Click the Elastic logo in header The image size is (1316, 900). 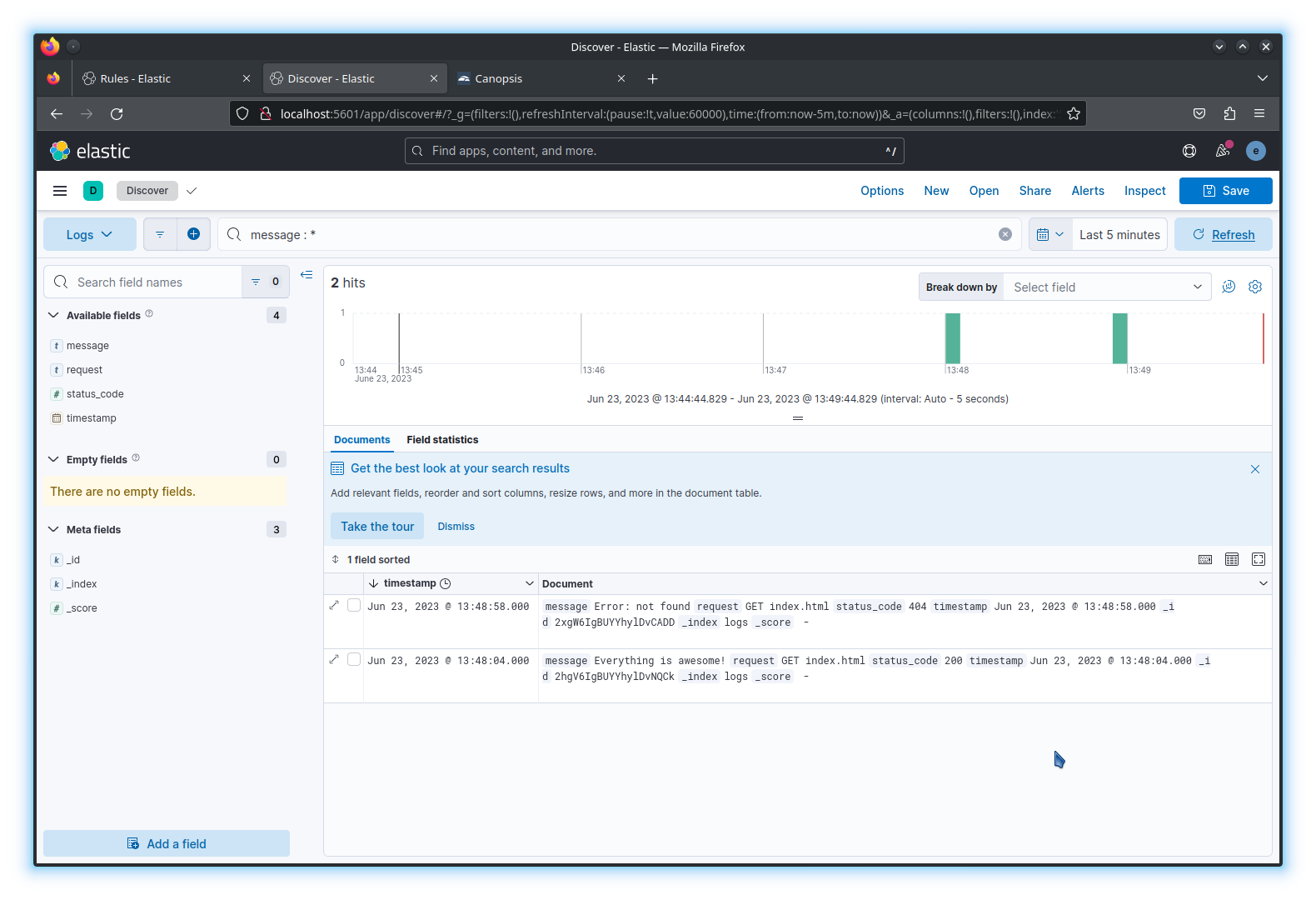pos(90,151)
